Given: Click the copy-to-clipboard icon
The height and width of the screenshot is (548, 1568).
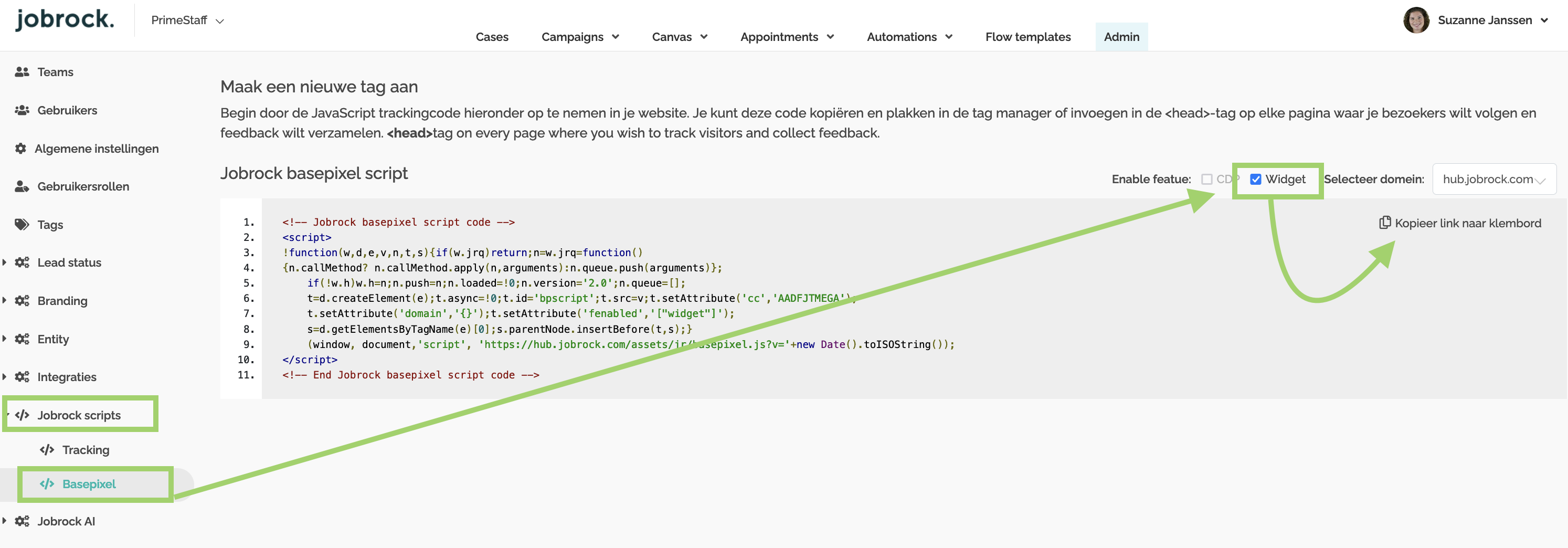Looking at the screenshot, I should click(1385, 223).
